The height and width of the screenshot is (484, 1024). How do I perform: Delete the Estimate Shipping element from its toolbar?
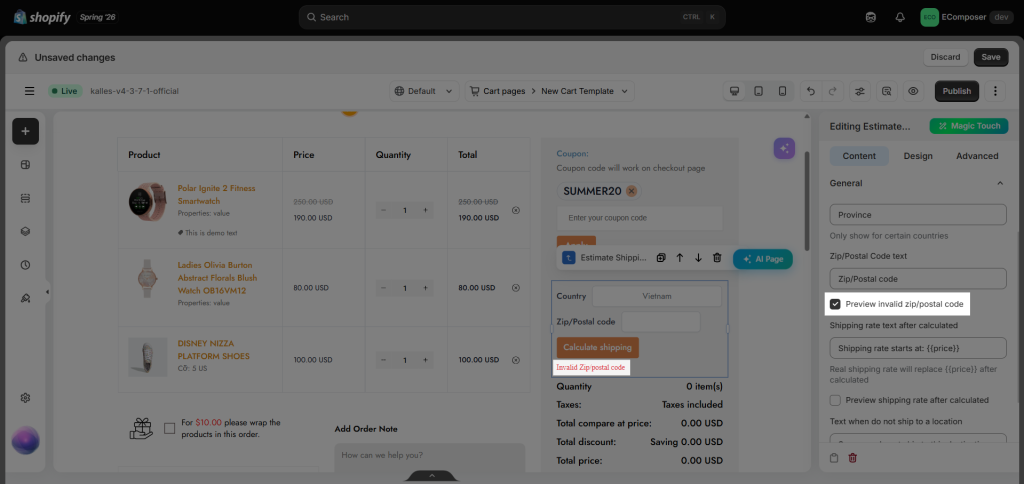(x=717, y=258)
